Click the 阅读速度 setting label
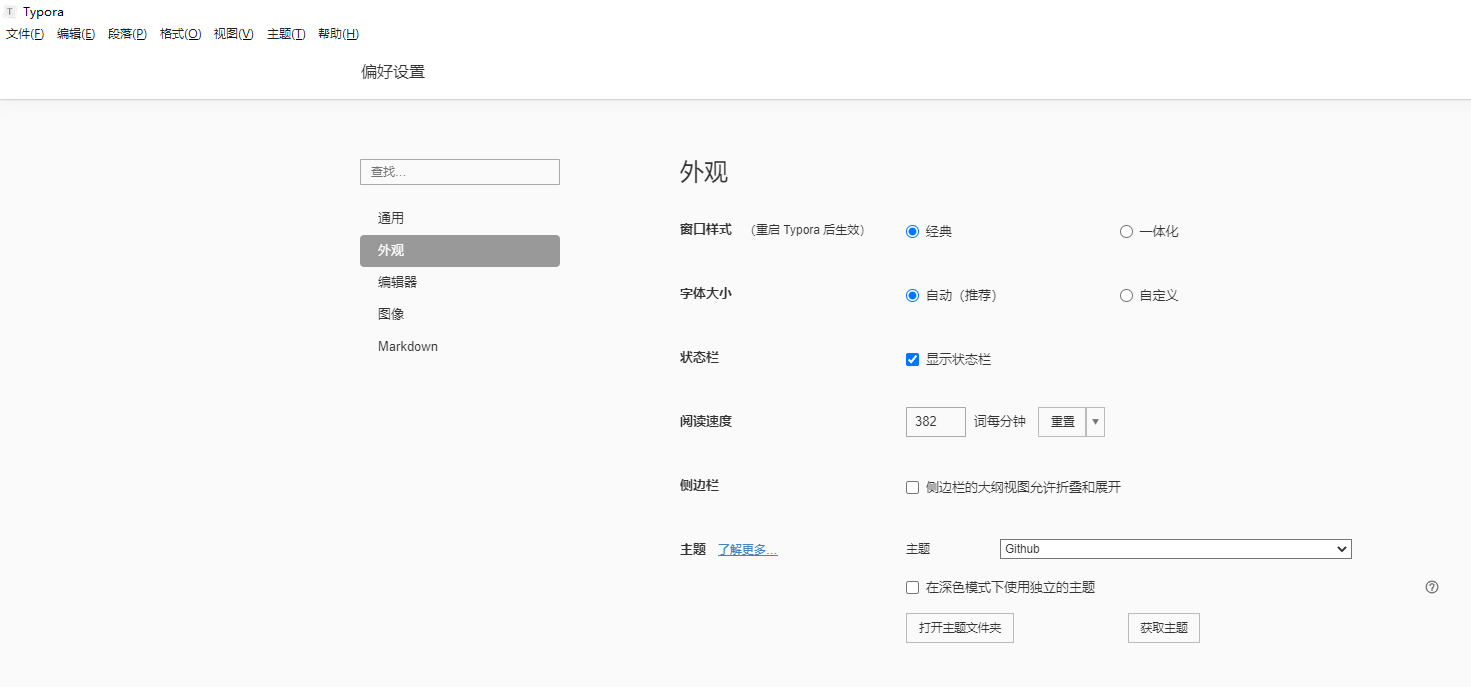1471x687 pixels. point(706,421)
